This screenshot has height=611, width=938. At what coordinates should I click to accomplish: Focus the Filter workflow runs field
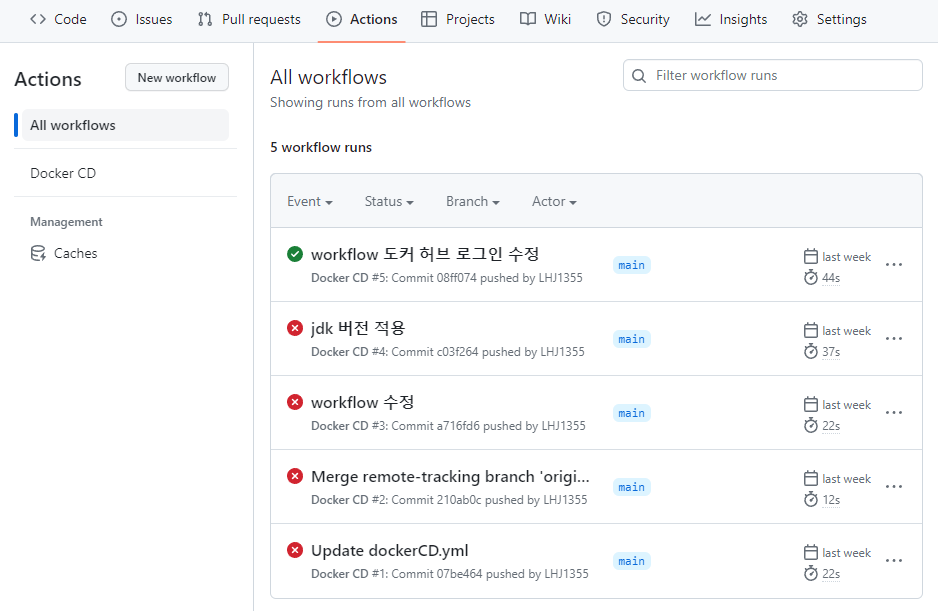click(772, 75)
